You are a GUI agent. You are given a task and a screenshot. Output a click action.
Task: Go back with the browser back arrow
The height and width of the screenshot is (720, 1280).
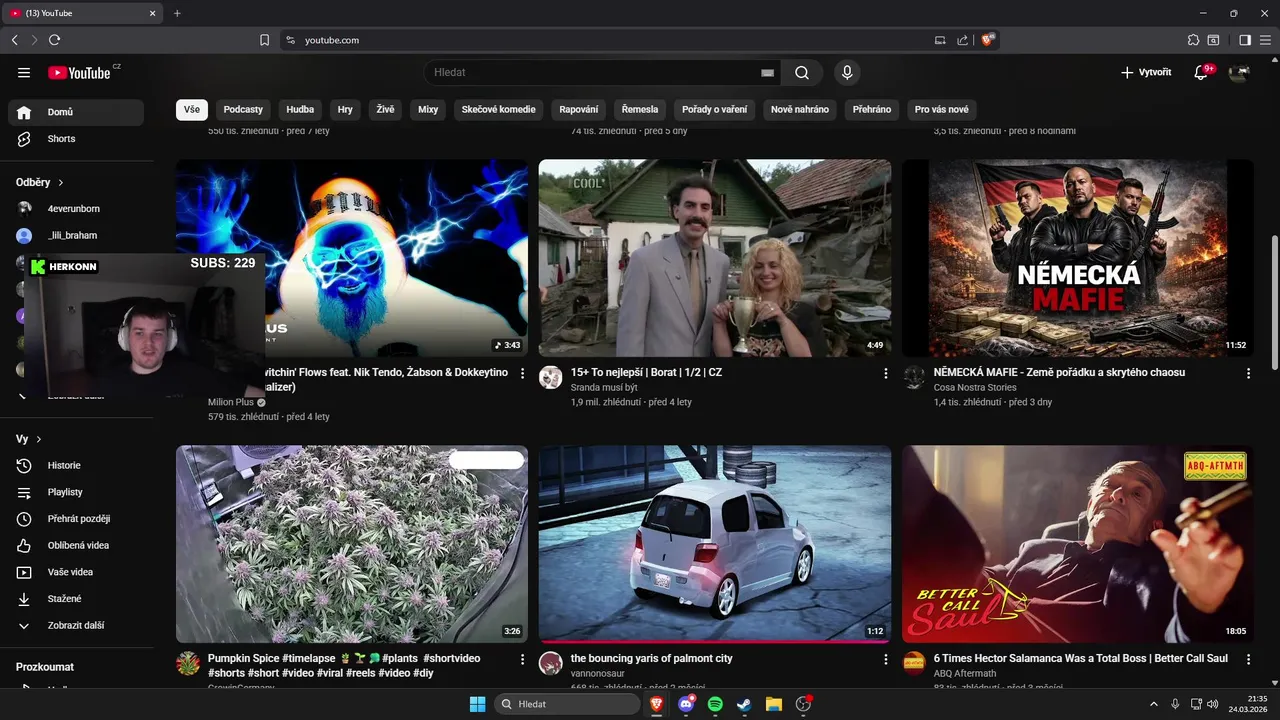[x=14, y=40]
